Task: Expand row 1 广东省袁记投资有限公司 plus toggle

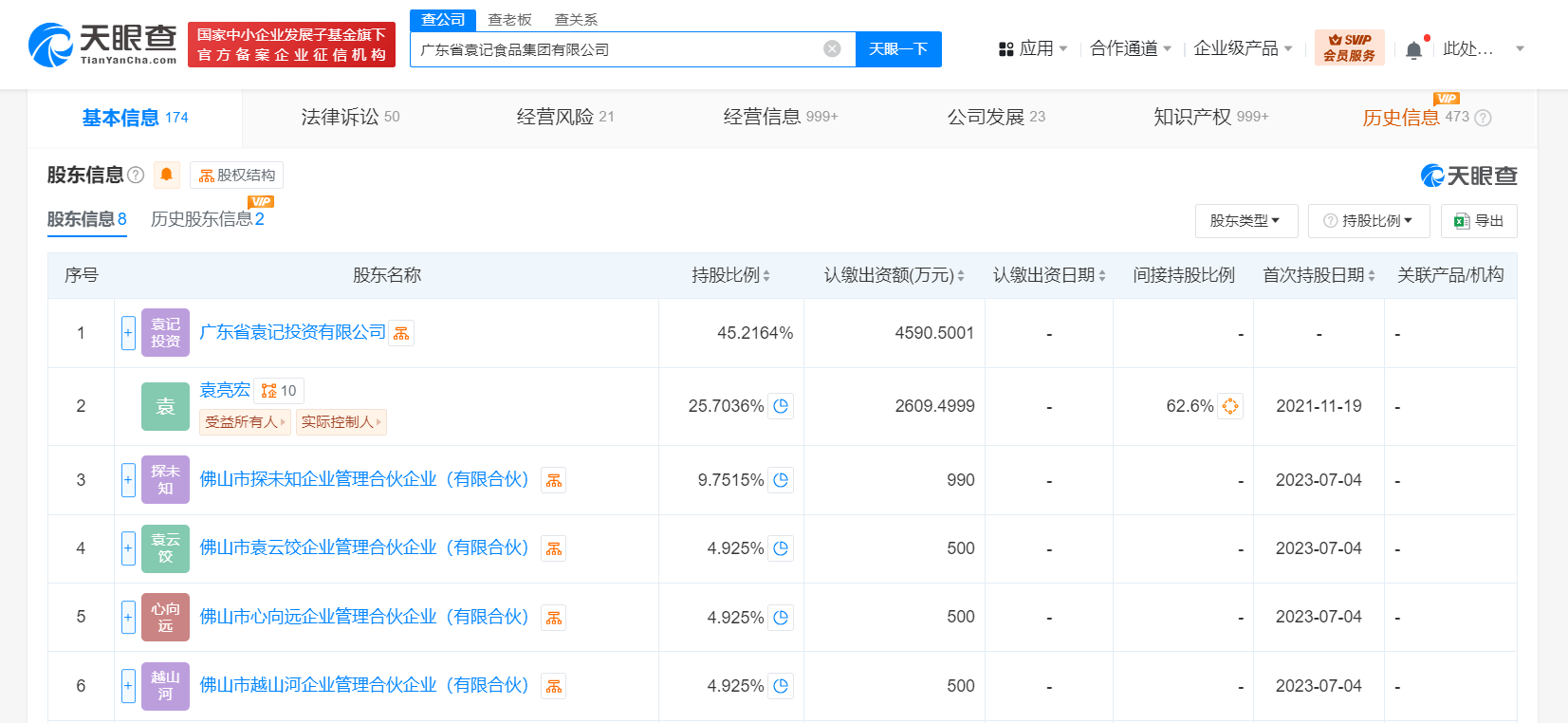Action: pos(128,333)
